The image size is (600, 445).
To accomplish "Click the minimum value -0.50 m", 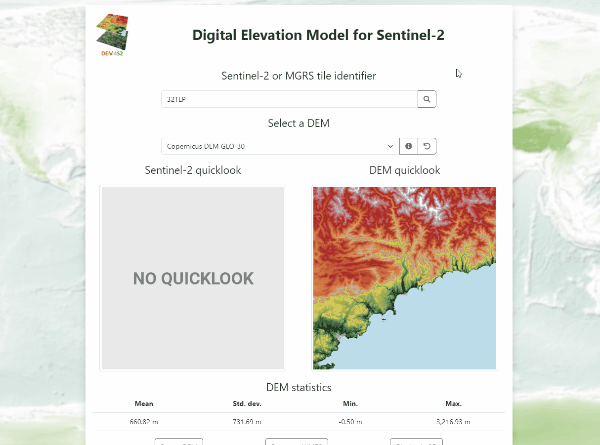I will point(350,422).
